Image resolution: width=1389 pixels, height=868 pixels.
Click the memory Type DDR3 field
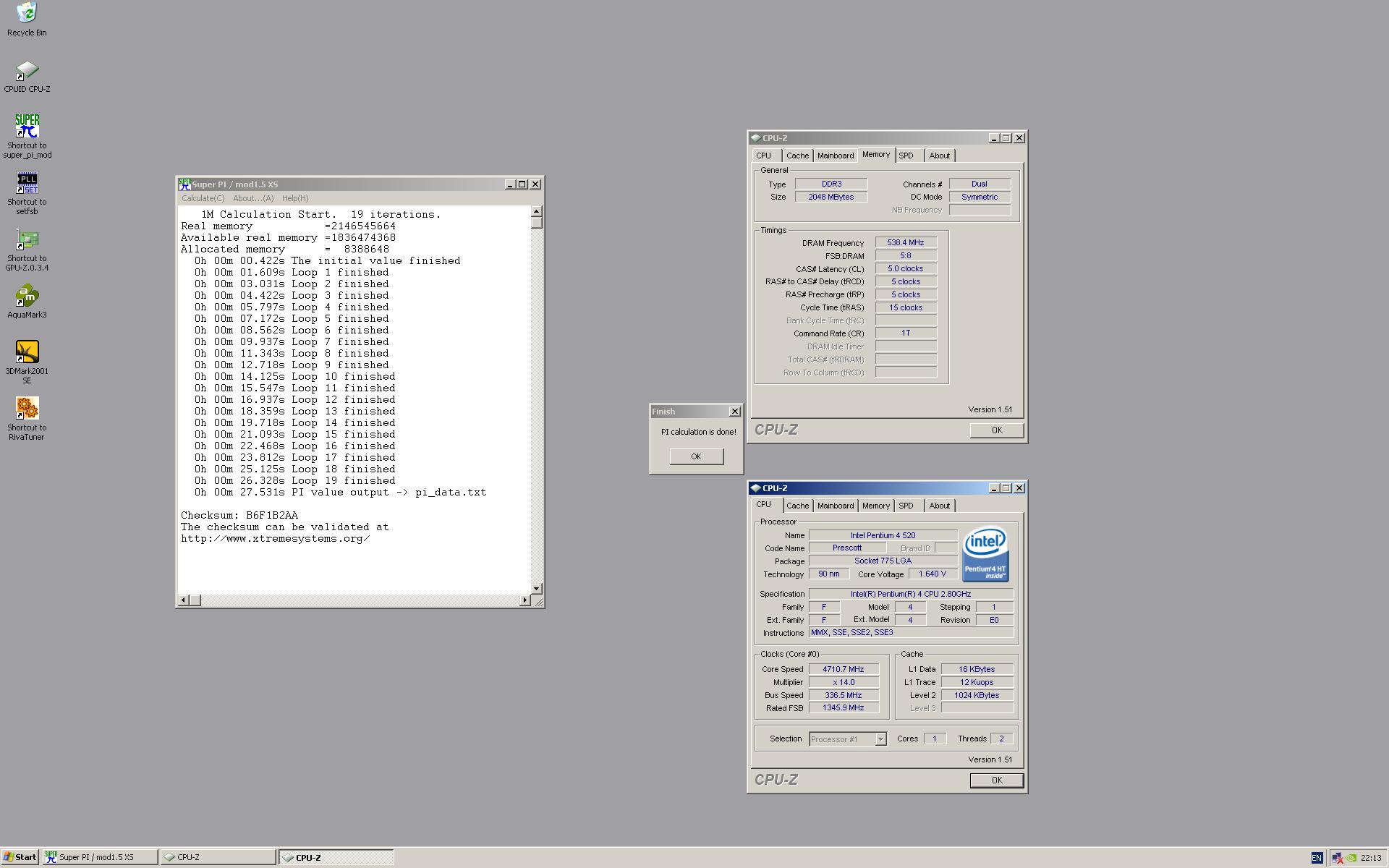tap(831, 184)
